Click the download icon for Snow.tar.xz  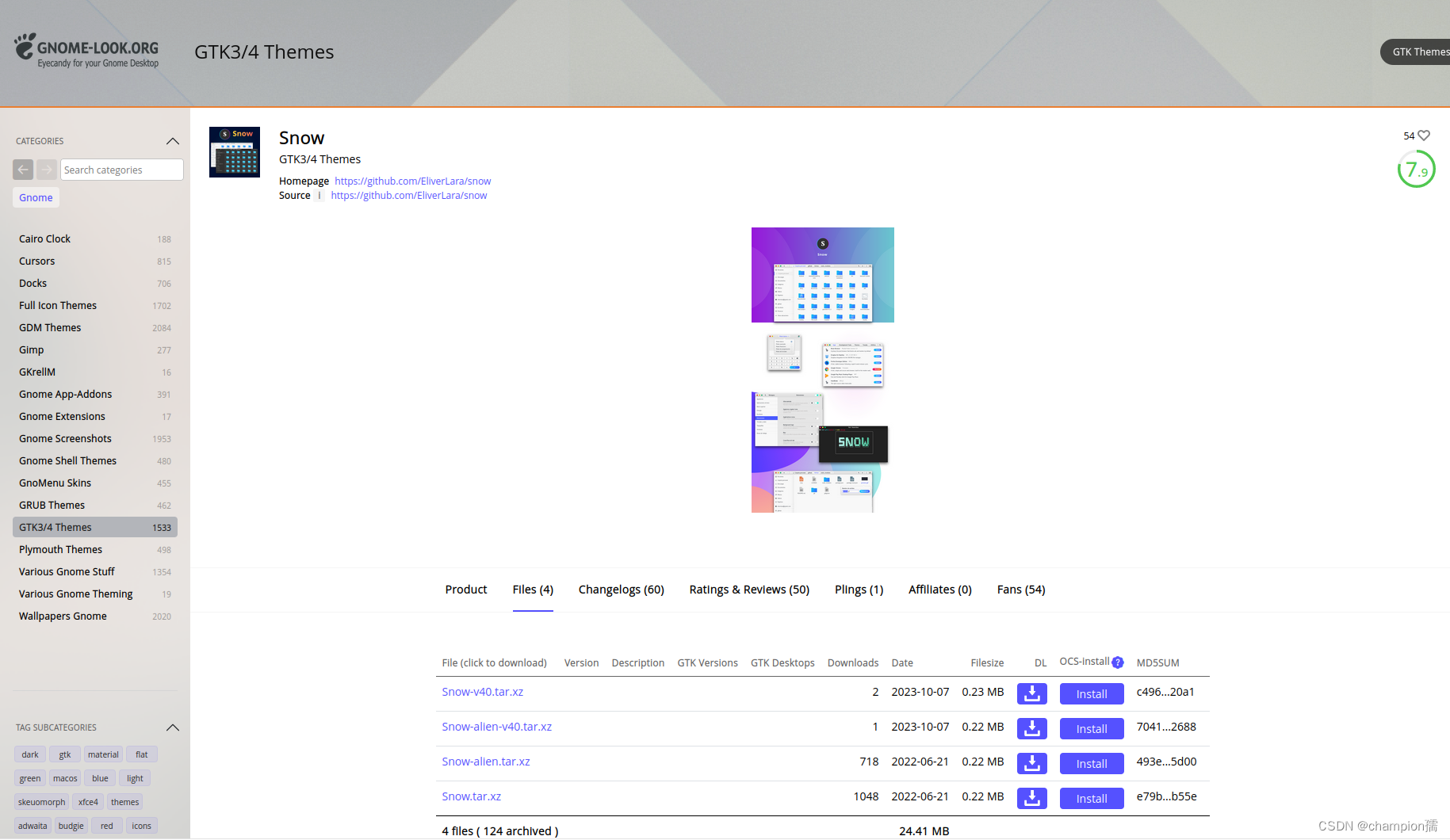point(1031,798)
